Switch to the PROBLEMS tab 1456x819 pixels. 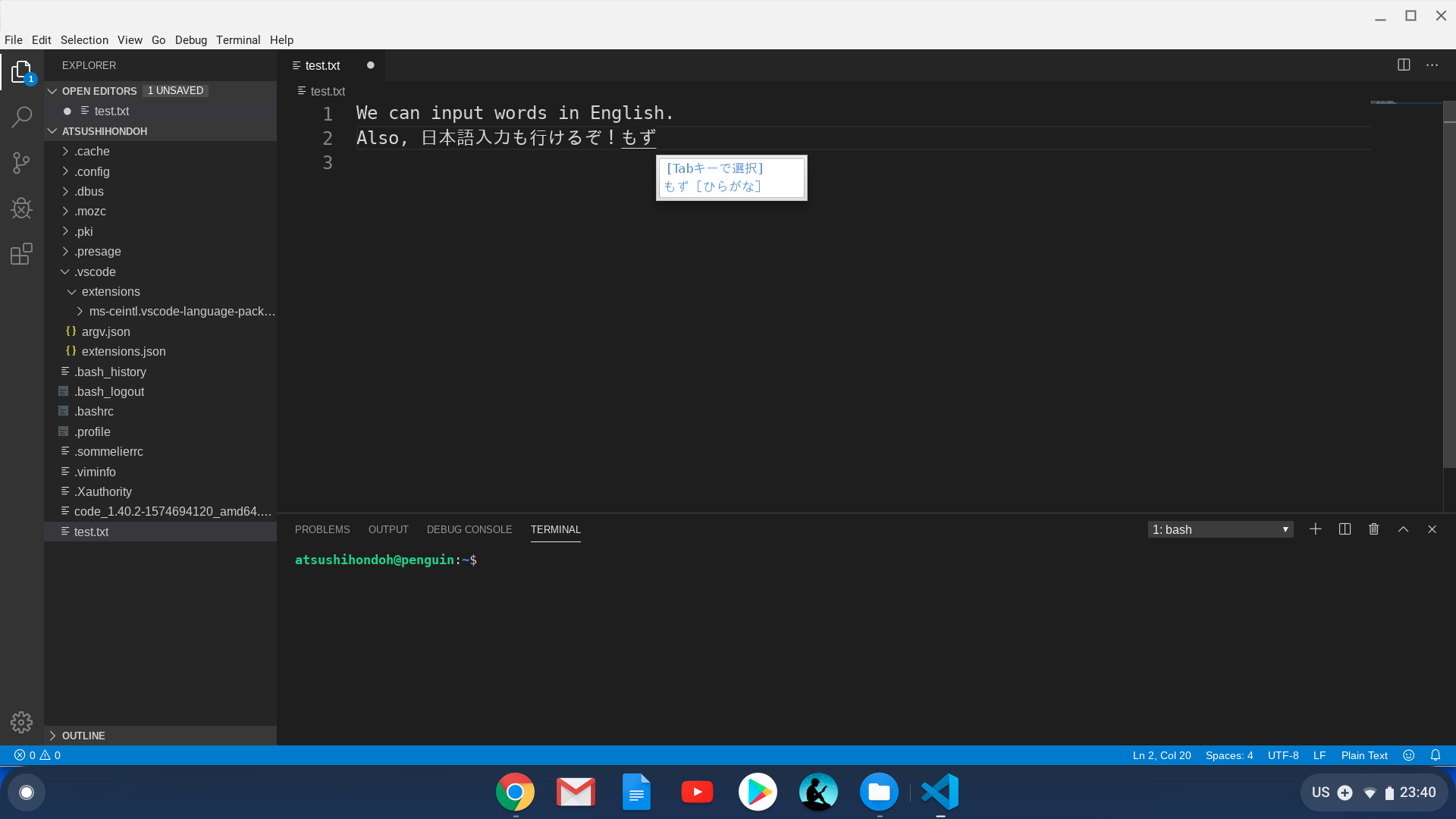pos(322,529)
